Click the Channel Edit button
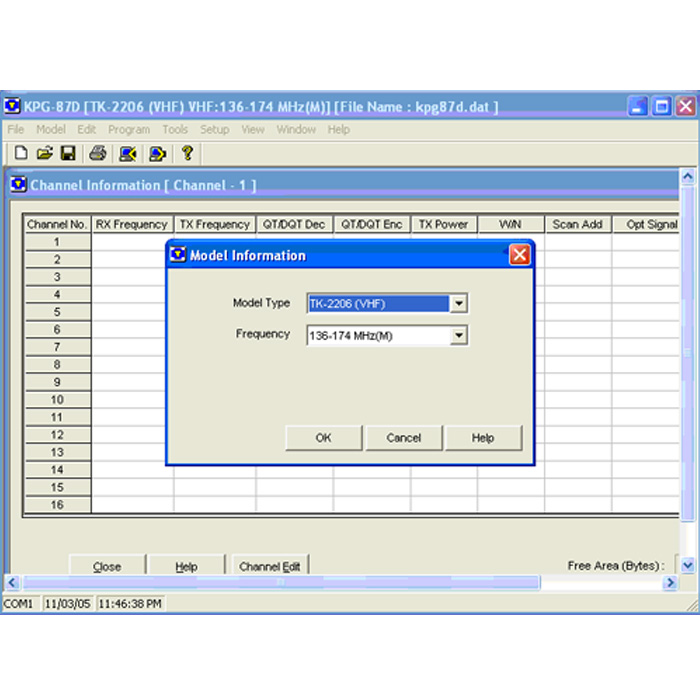700x700 pixels. point(270,566)
